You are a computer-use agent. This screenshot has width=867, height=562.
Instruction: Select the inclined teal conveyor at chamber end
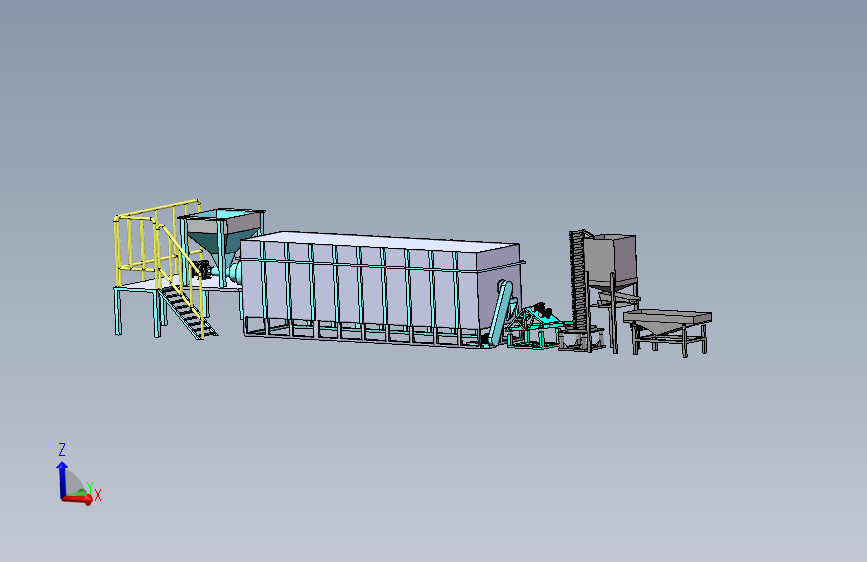click(x=500, y=314)
